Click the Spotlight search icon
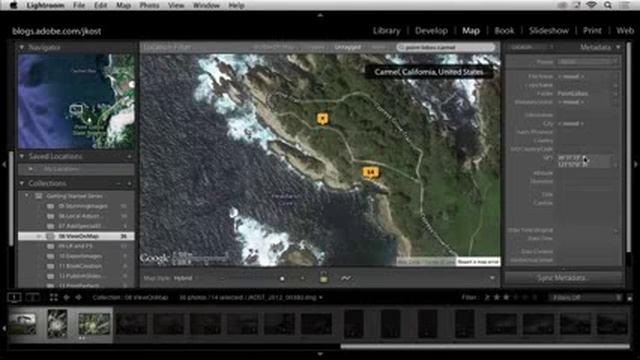640x360 pixels. (x=608, y=5)
